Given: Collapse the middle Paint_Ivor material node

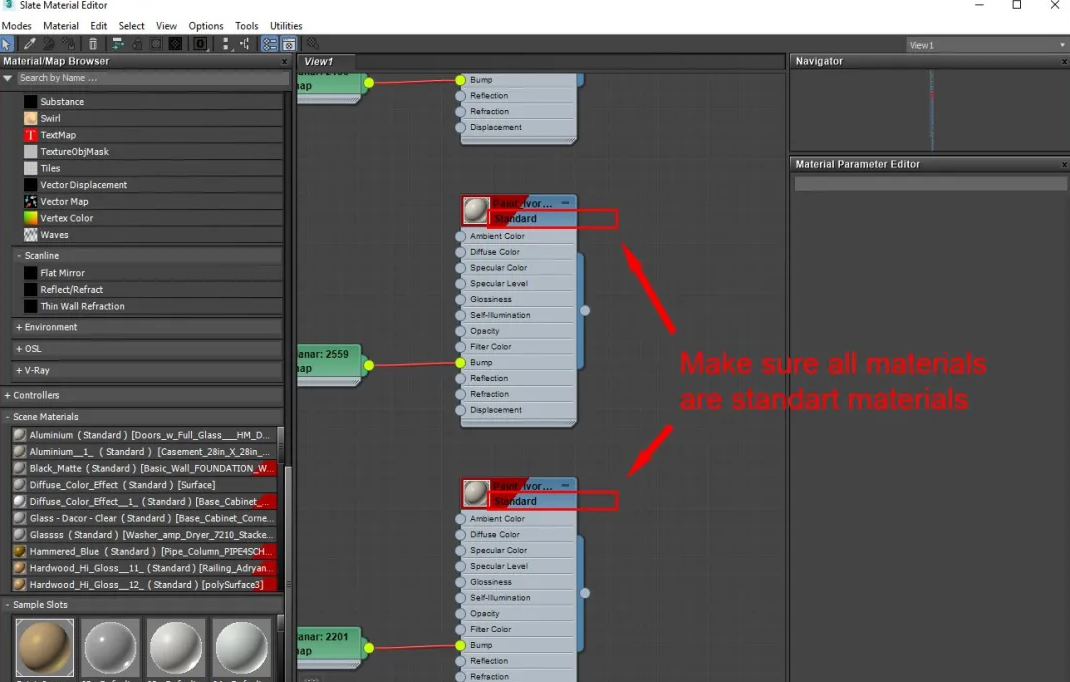Looking at the screenshot, I should (x=565, y=203).
